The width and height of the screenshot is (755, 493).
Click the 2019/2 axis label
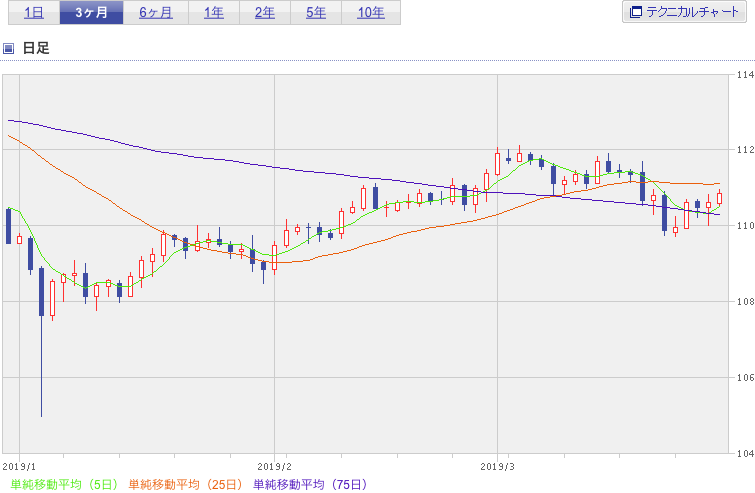point(274,467)
